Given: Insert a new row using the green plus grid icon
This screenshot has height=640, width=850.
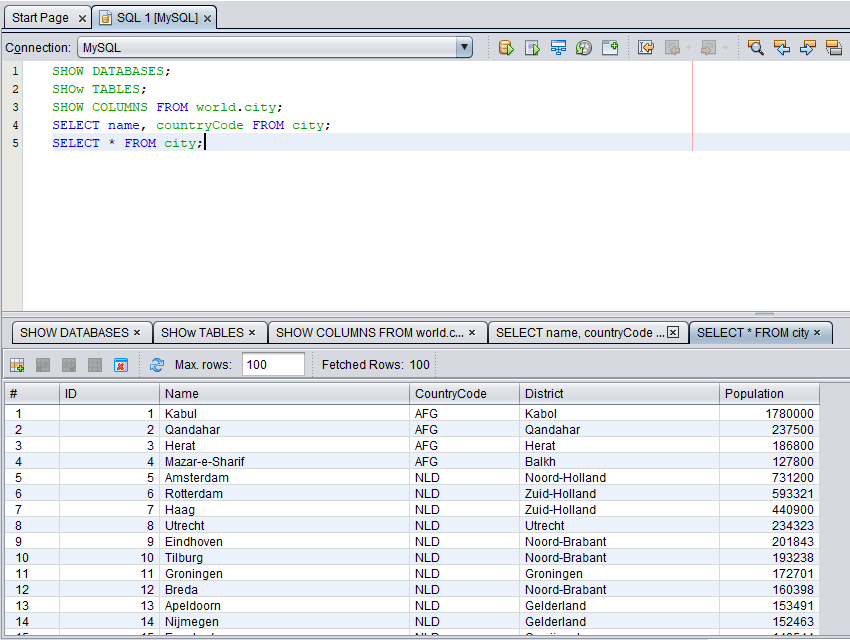Looking at the screenshot, I should point(16,365).
